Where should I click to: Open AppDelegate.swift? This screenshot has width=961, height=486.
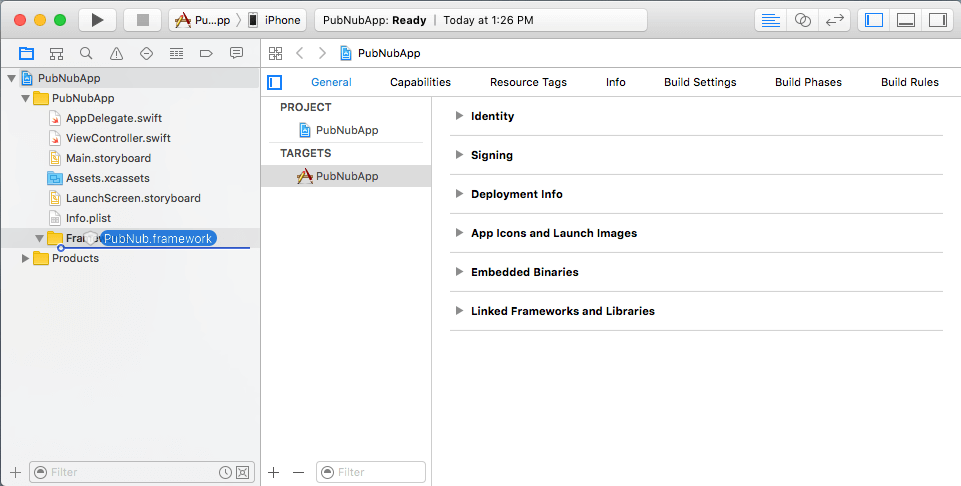click(x=114, y=118)
